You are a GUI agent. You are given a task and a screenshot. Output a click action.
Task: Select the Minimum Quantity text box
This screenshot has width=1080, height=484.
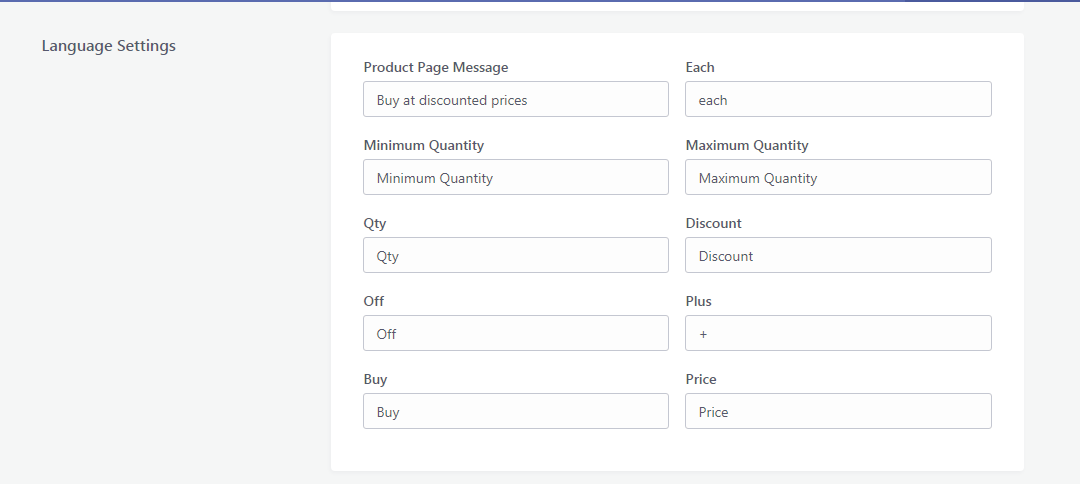click(515, 178)
